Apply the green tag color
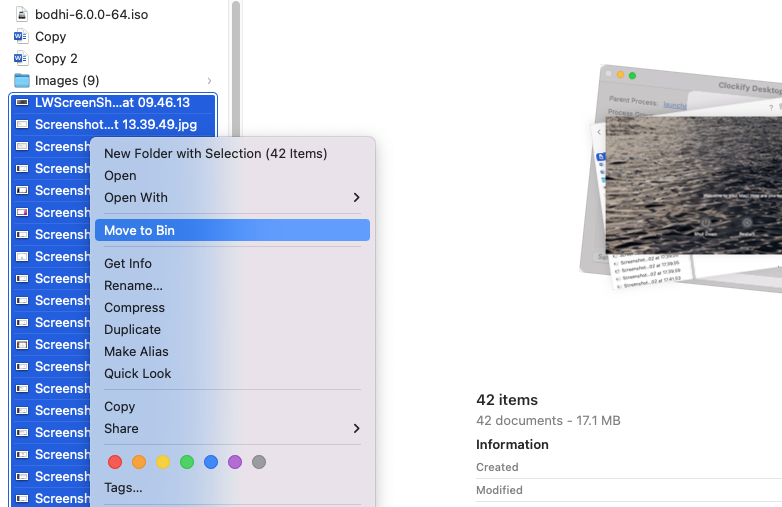782x507 pixels. [x=187, y=462]
